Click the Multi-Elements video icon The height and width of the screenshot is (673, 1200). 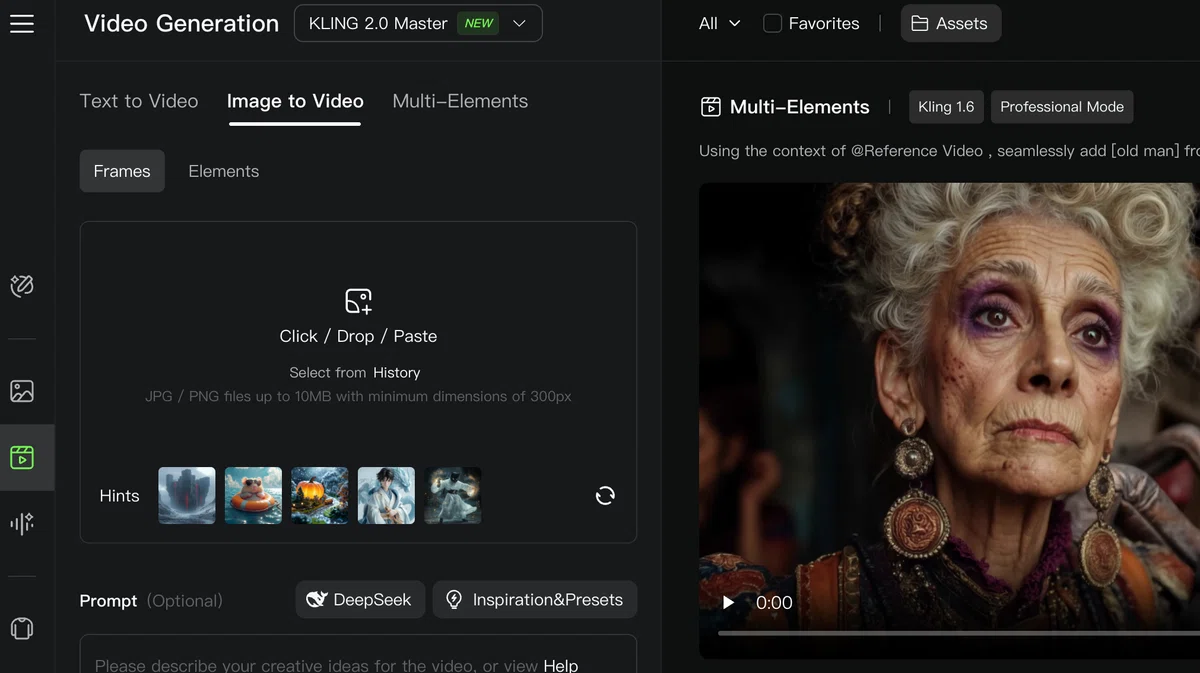click(711, 107)
